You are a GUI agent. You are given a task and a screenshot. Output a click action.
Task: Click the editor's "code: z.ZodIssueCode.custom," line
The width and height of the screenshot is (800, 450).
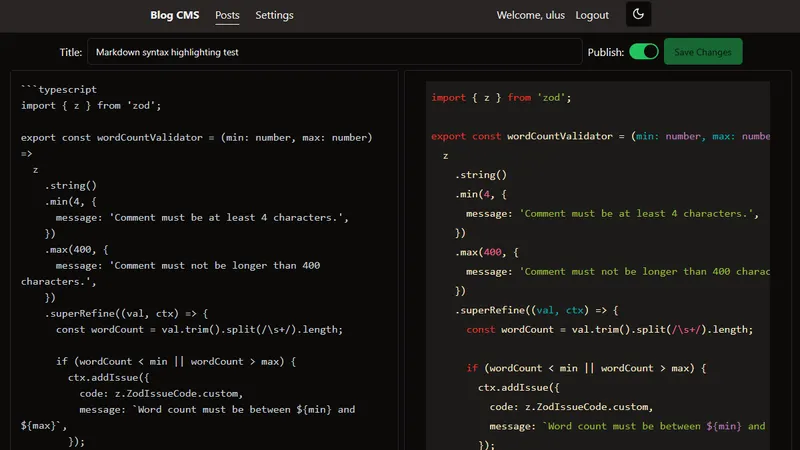coord(161,393)
